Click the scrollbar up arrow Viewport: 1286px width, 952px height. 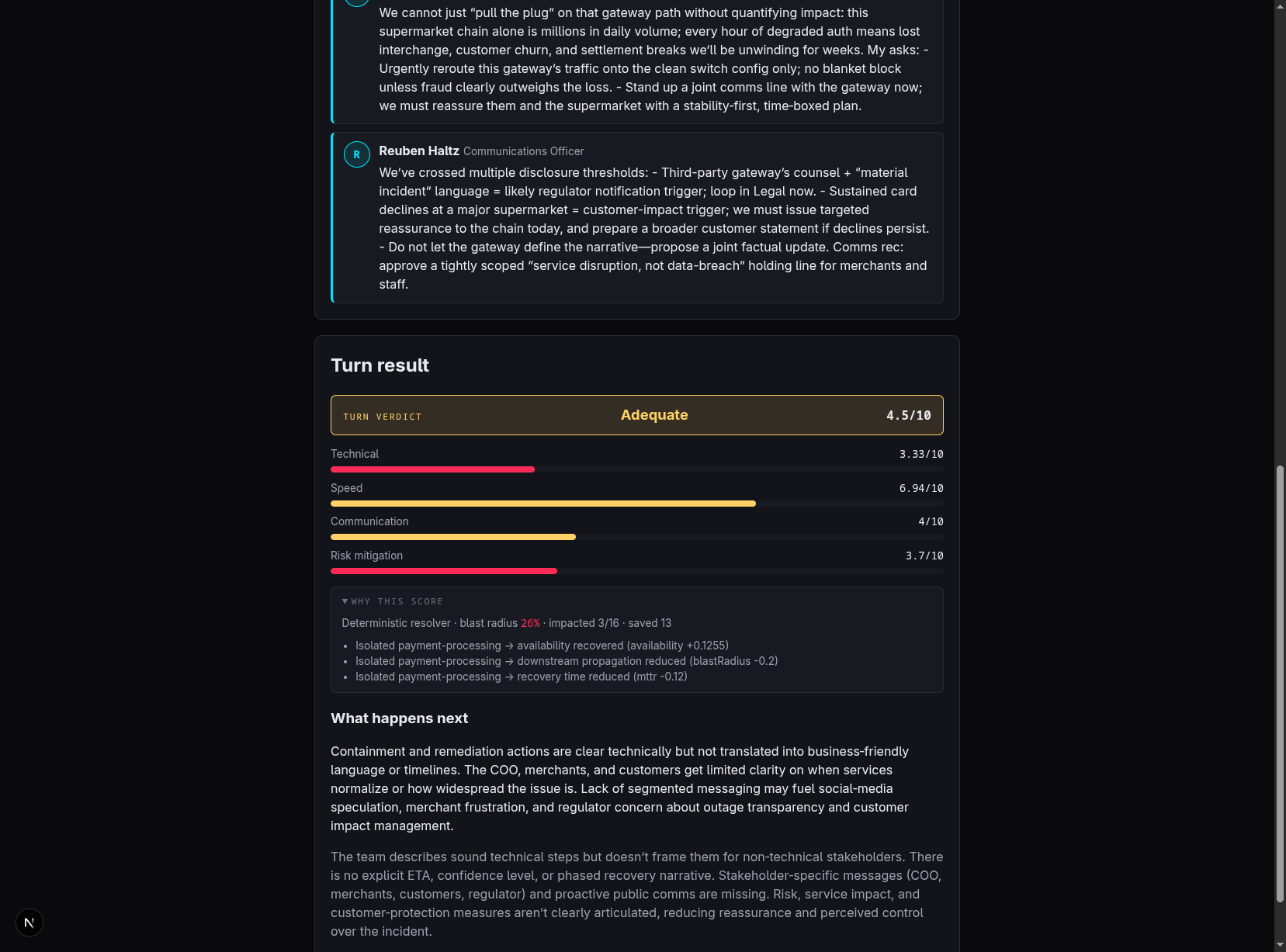[x=1280, y=6]
